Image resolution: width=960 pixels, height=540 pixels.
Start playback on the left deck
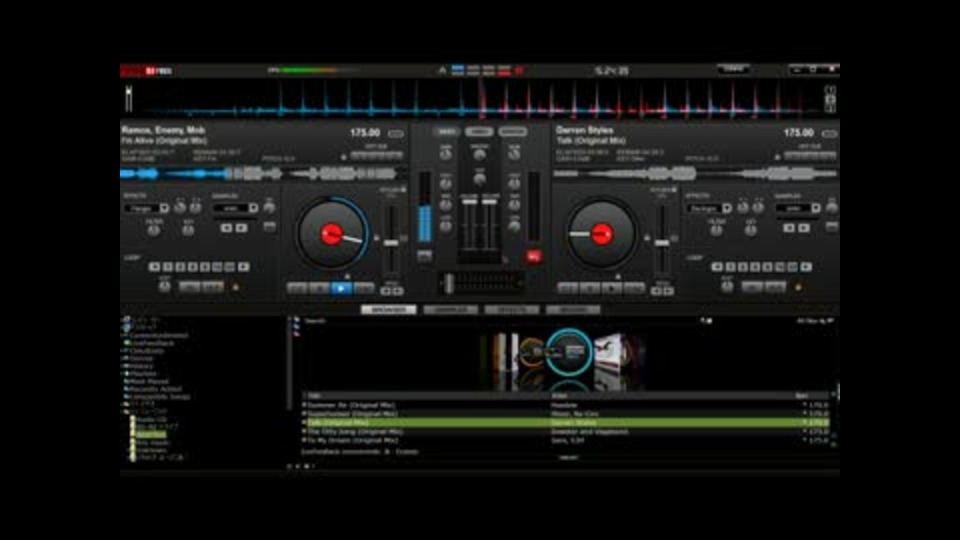tap(341, 288)
